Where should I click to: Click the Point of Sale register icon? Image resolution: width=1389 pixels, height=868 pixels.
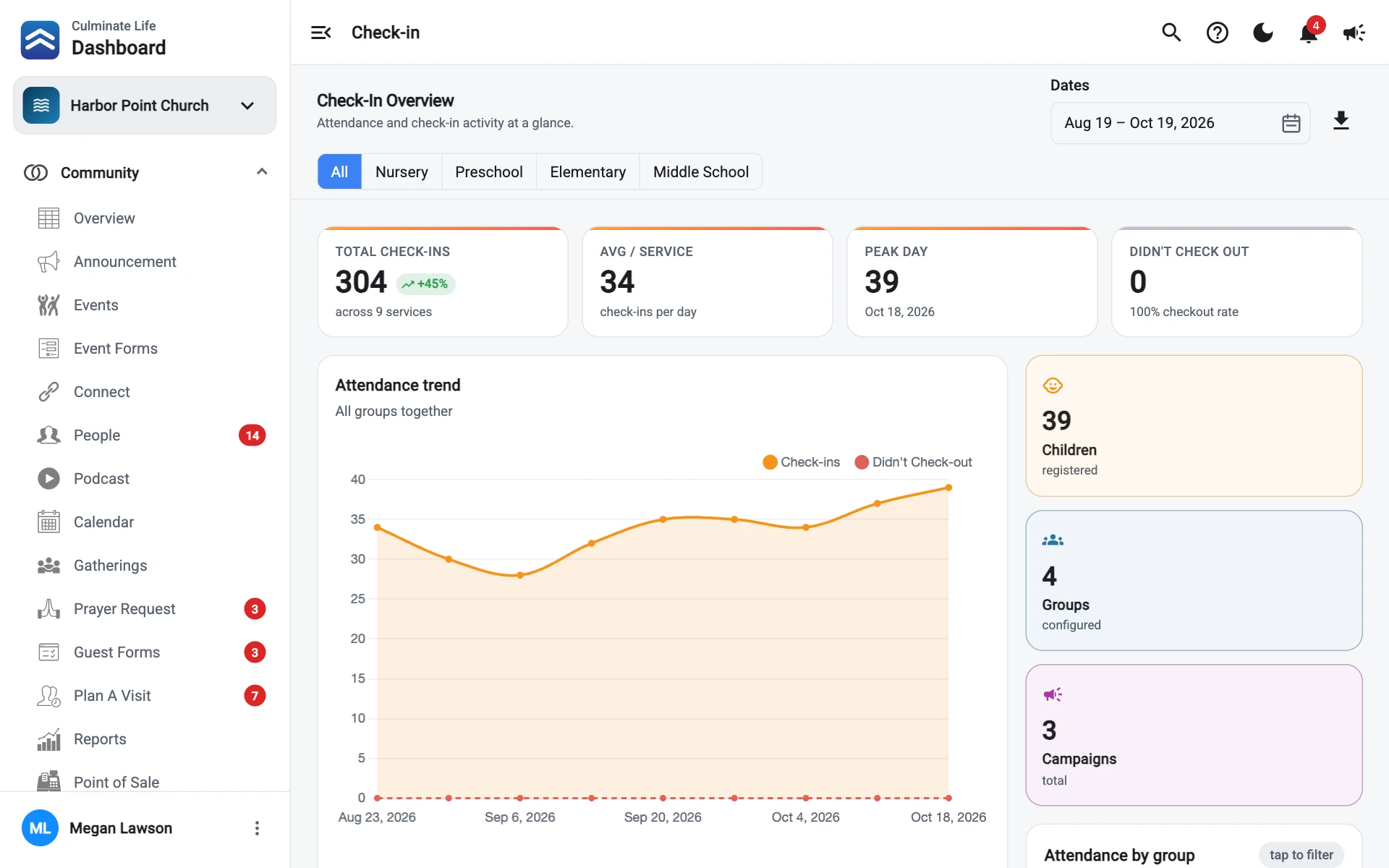pos(48,781)
